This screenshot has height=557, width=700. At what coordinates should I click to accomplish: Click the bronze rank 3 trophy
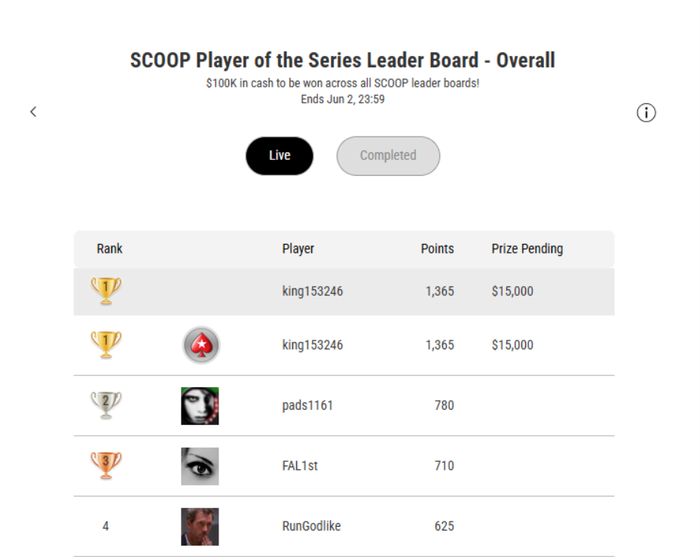[106, 466]
